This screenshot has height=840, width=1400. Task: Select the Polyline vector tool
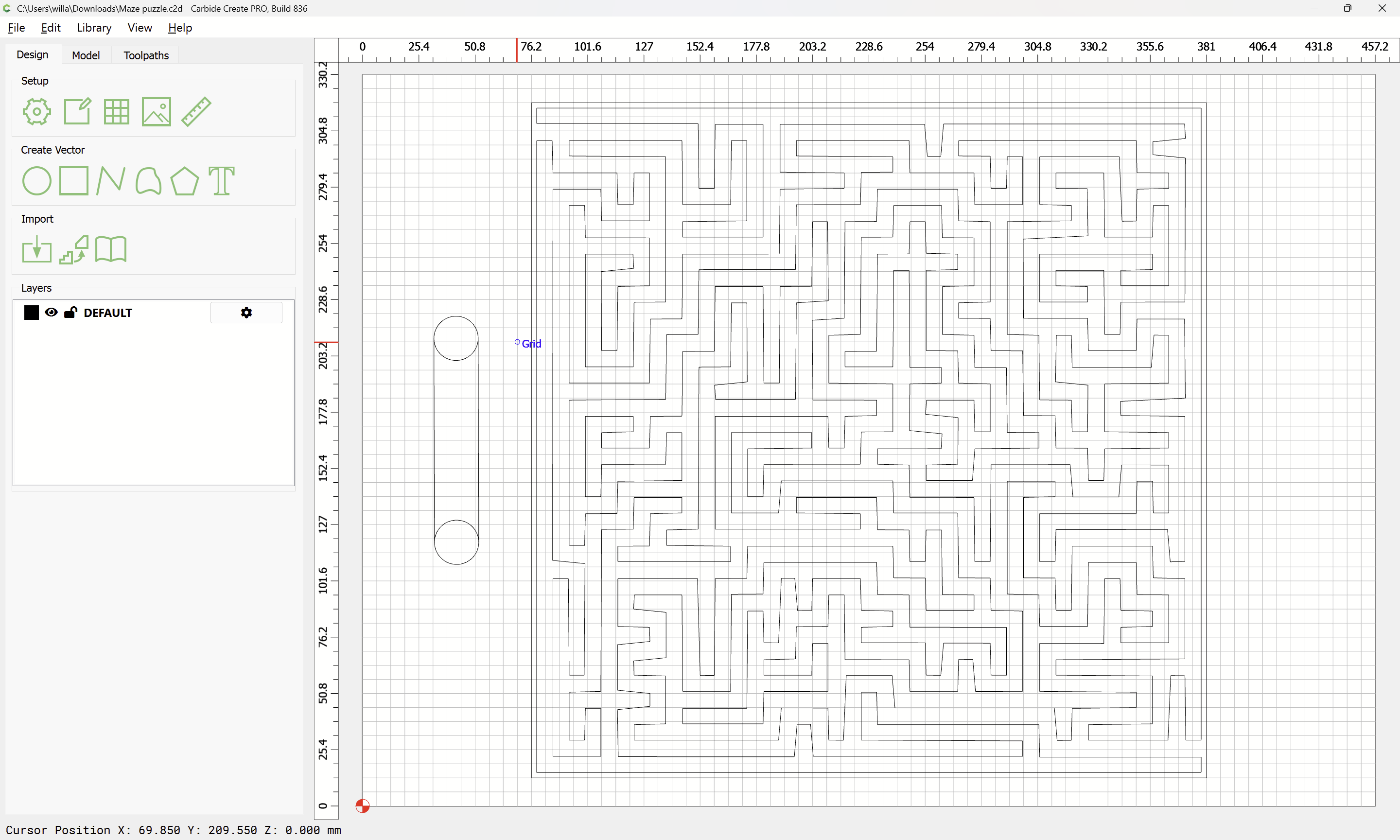pyautogui.click(x=110, y=181)
